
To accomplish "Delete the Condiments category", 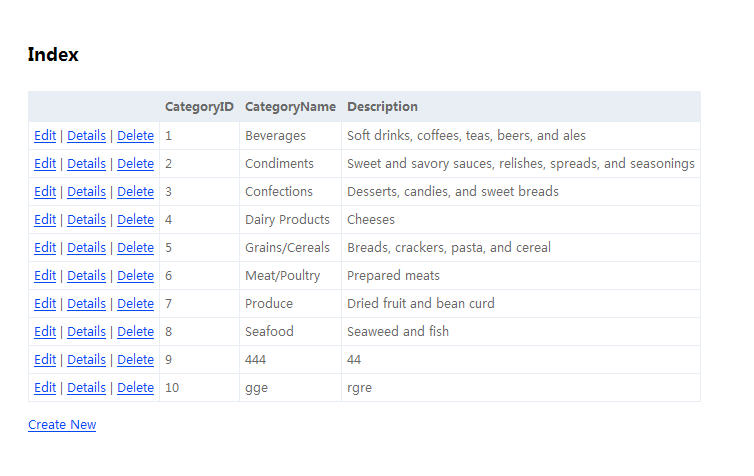I will pos(135,163).
